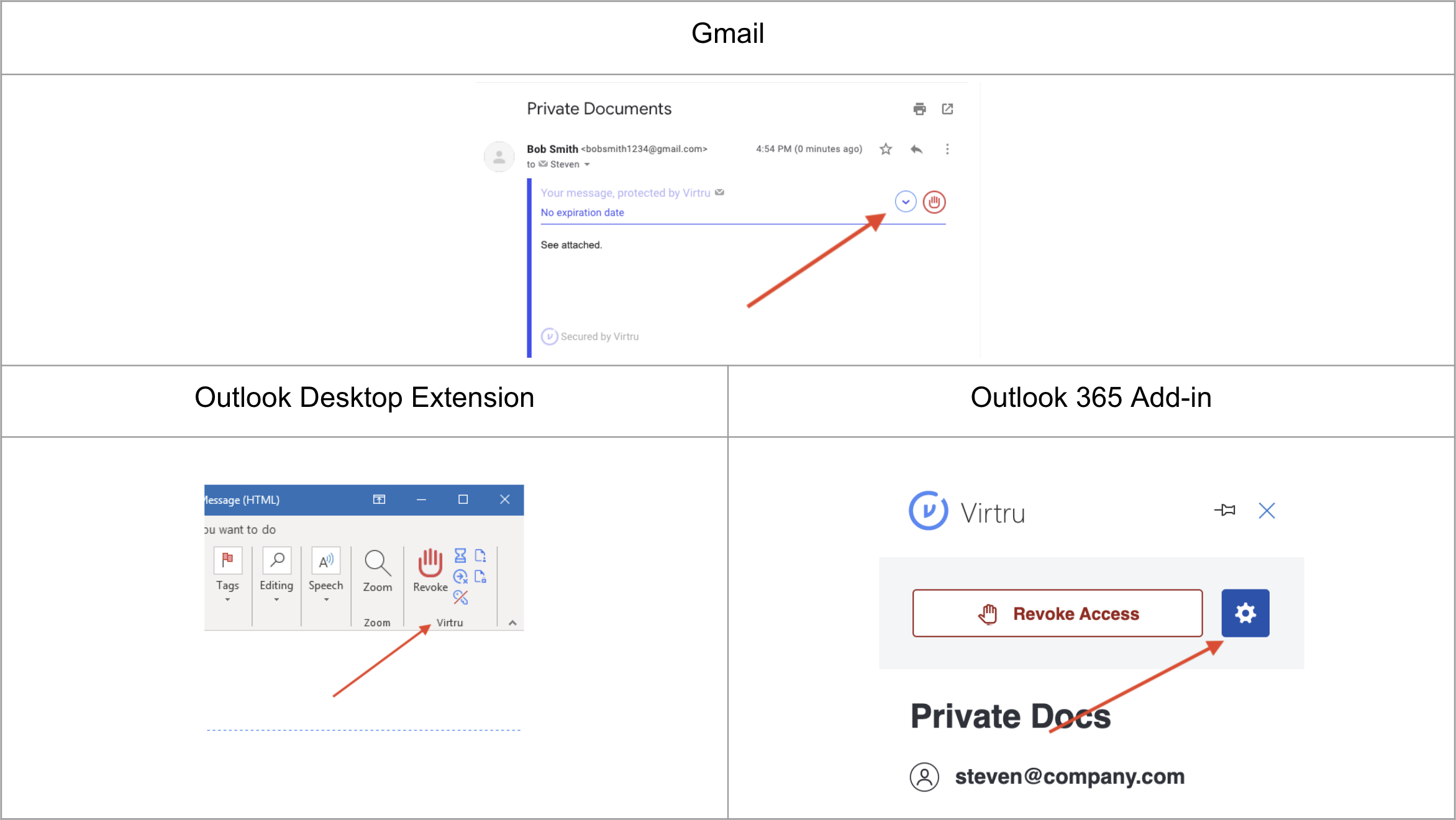Show recipient details dropdown next to Steven

[587, 165]
